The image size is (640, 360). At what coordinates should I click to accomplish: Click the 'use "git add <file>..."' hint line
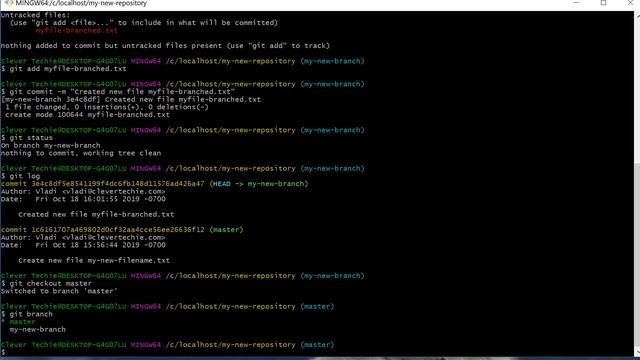coord(144,23)
